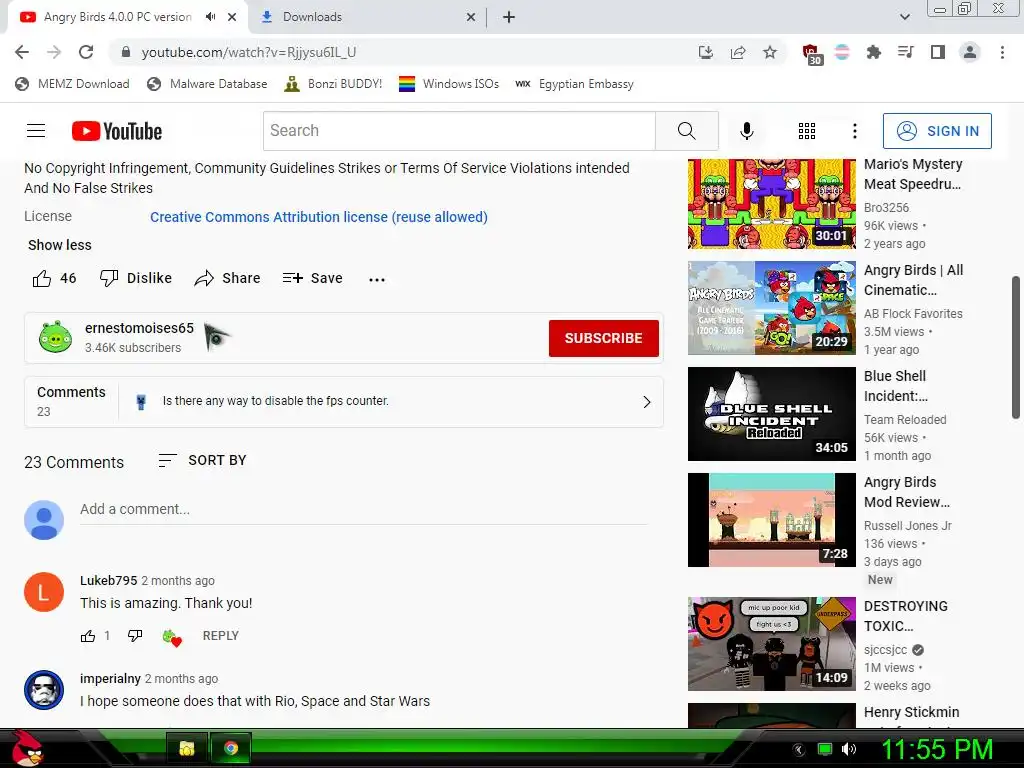Bookmark this page with the star
The width and height of the screenshot is (1024, 768).
click(770, 52)
